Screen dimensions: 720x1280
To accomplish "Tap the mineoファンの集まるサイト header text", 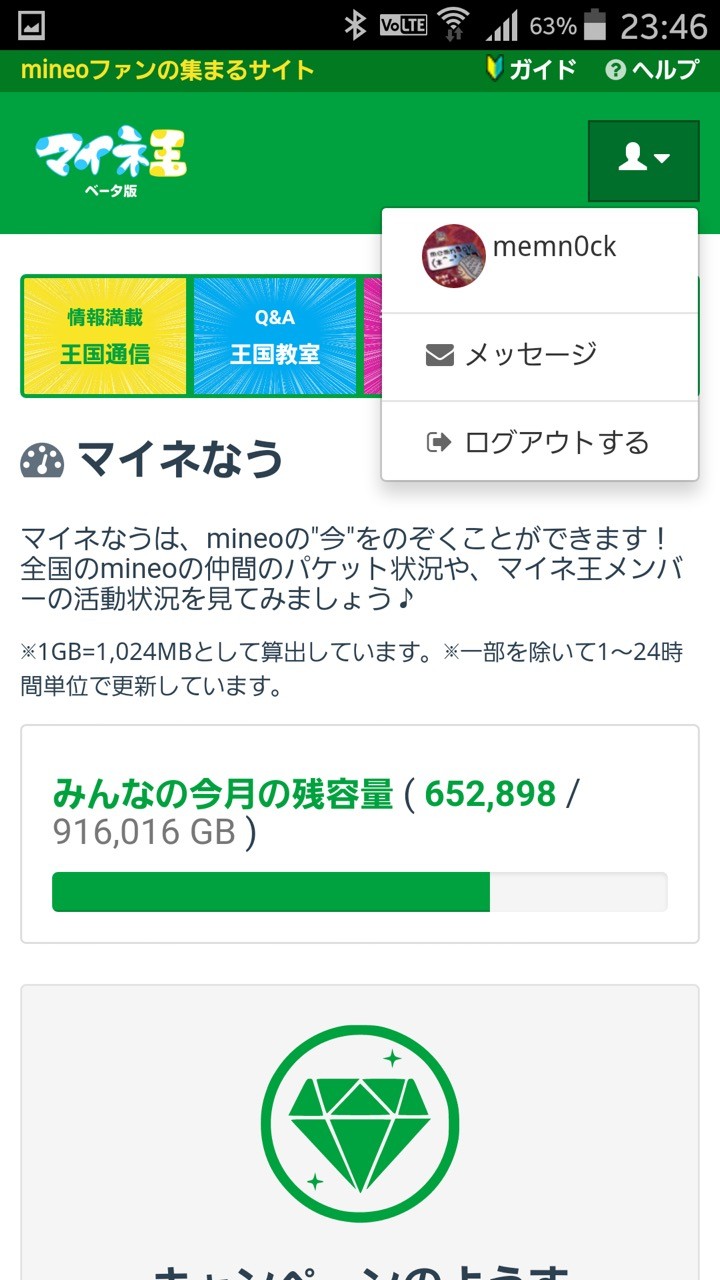I will click(167, 70).
